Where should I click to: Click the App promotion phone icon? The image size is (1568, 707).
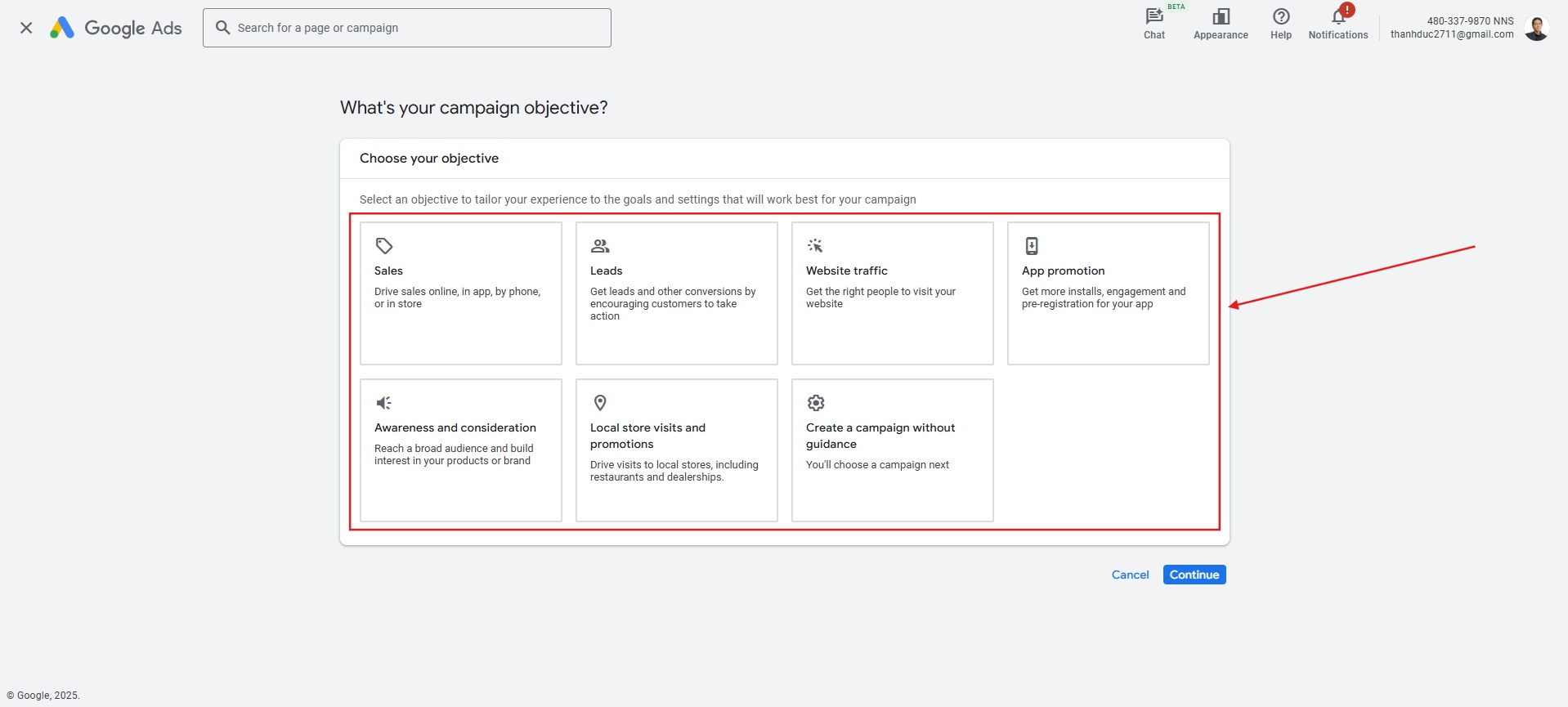point(1032,246)
